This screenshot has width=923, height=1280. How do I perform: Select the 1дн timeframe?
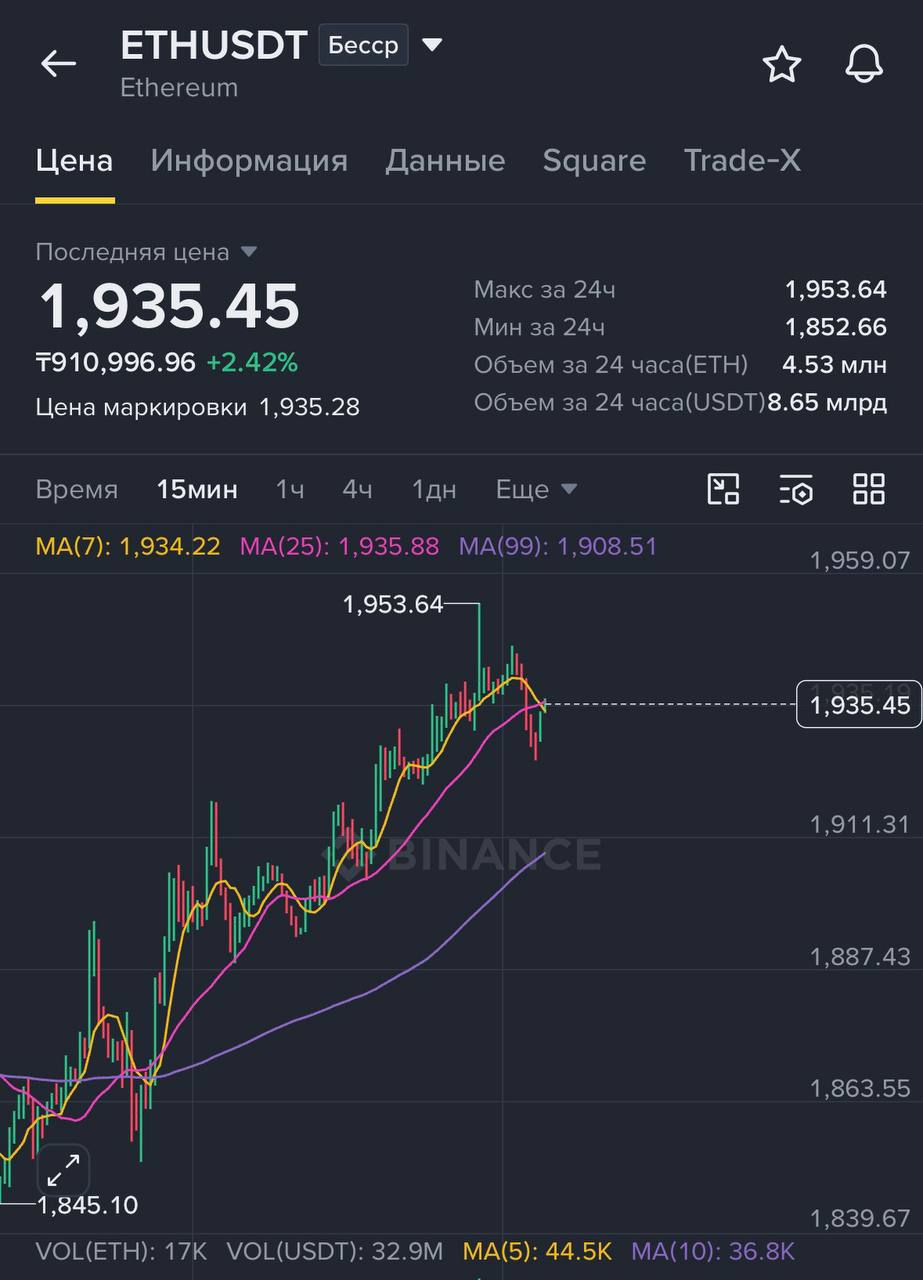point(434,489)
